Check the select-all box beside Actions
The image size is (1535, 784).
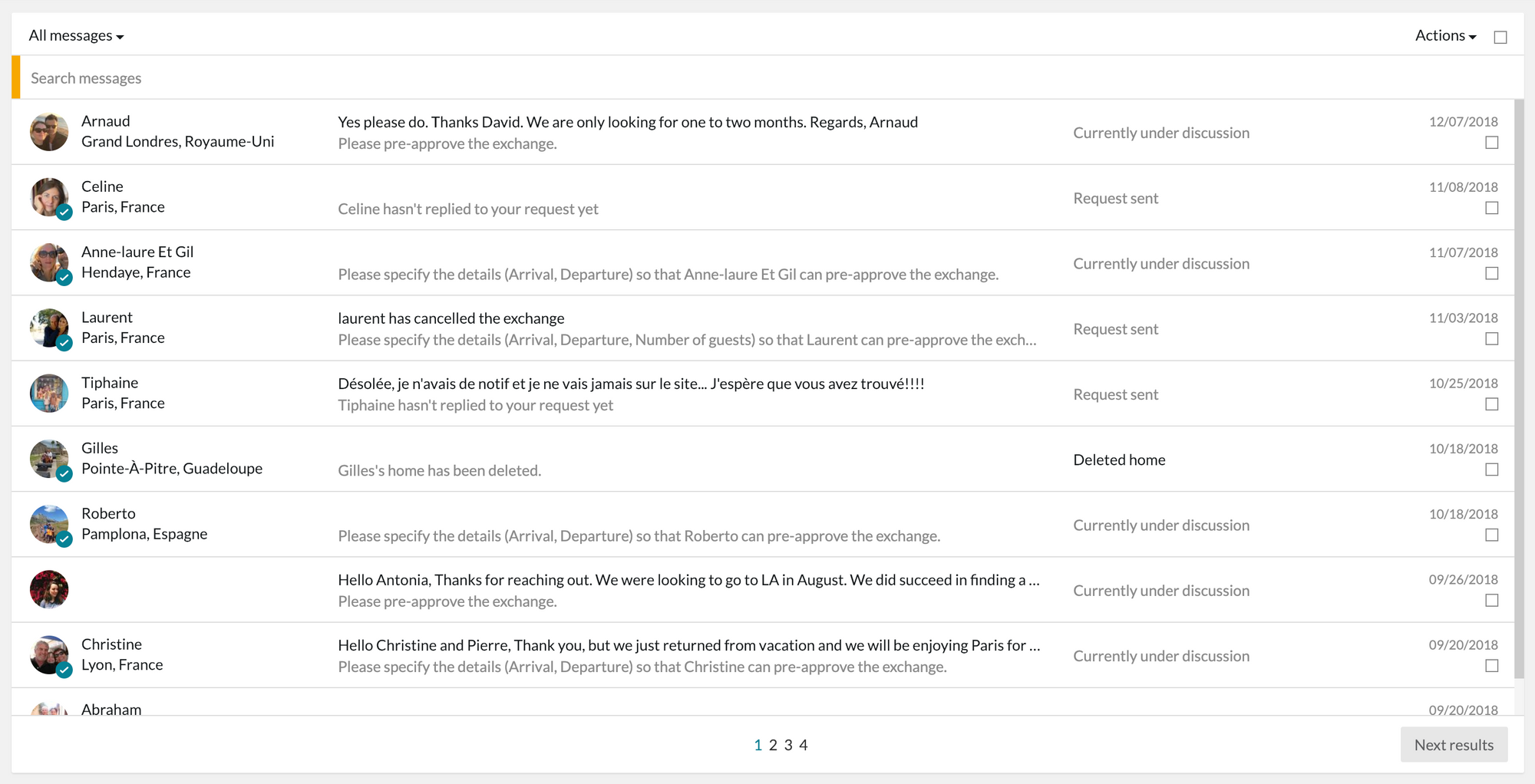1500,37
